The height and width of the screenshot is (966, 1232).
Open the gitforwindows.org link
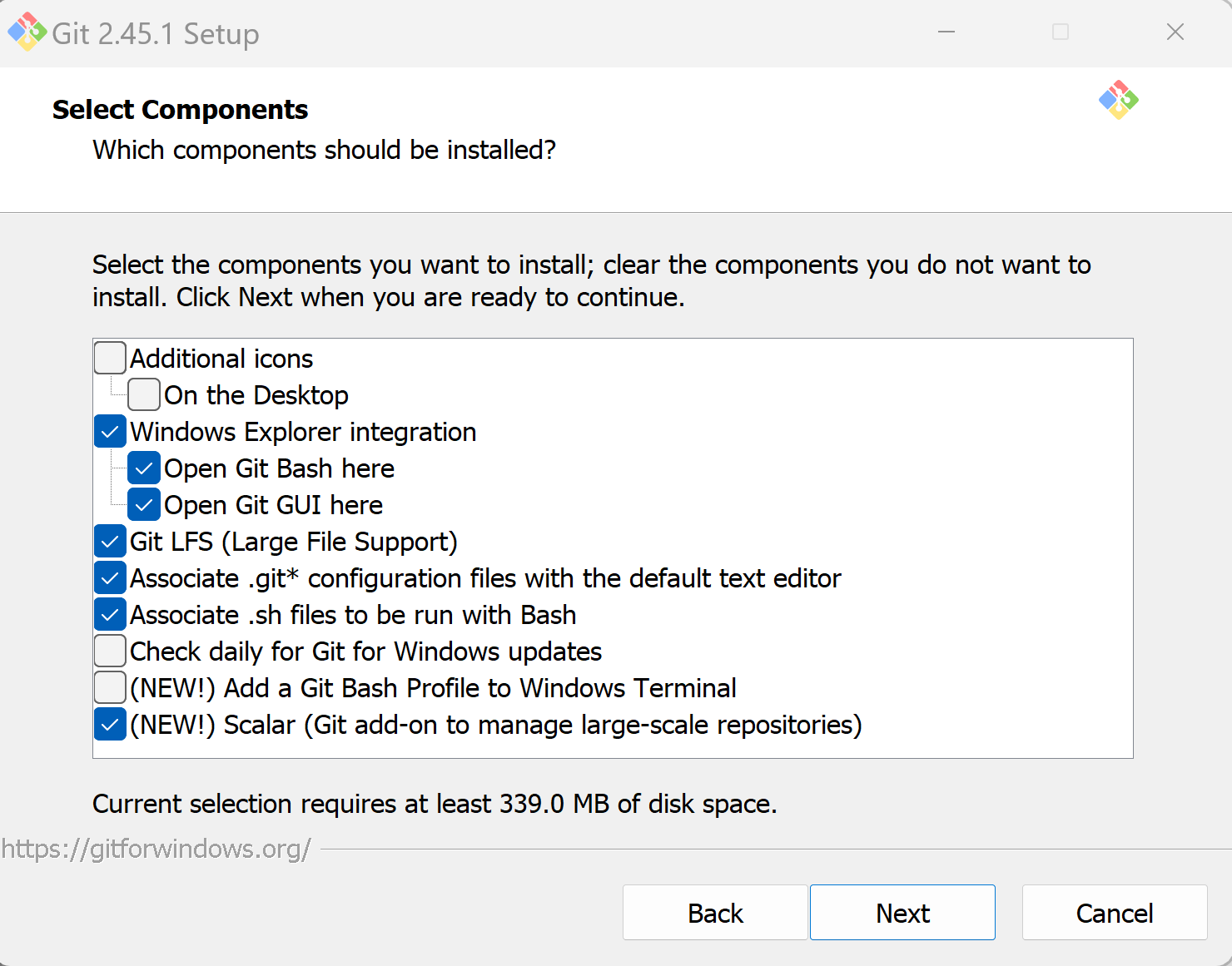pyautogui.click(x=156, y=849)
